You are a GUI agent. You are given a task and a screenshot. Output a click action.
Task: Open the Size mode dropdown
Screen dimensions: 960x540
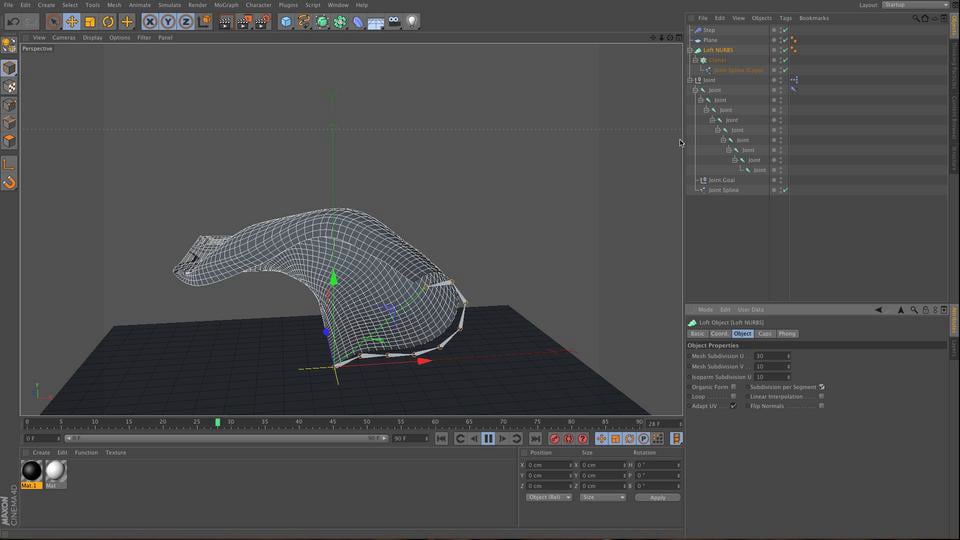pos(603,497)
